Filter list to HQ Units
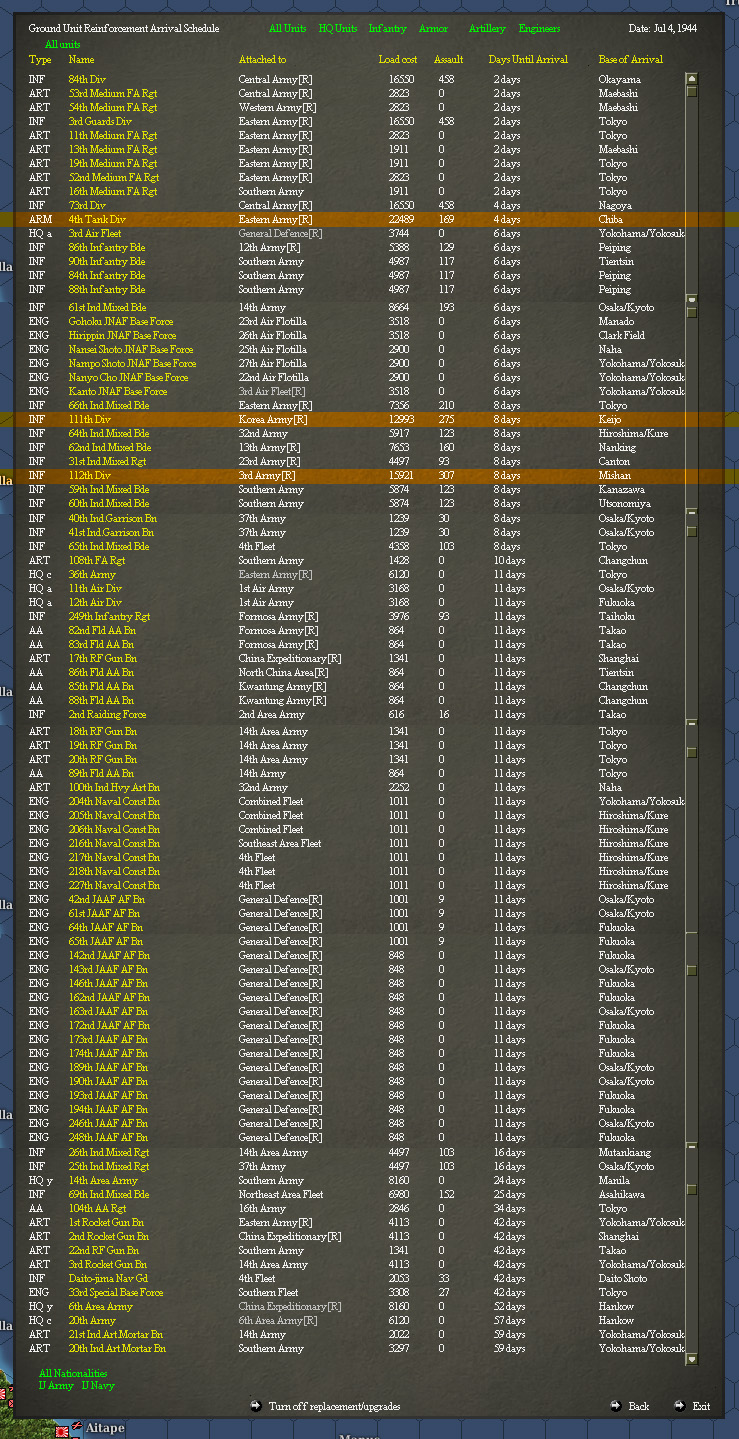The height and width of the screenshot is (1439, 739). [x=338, y=29]
